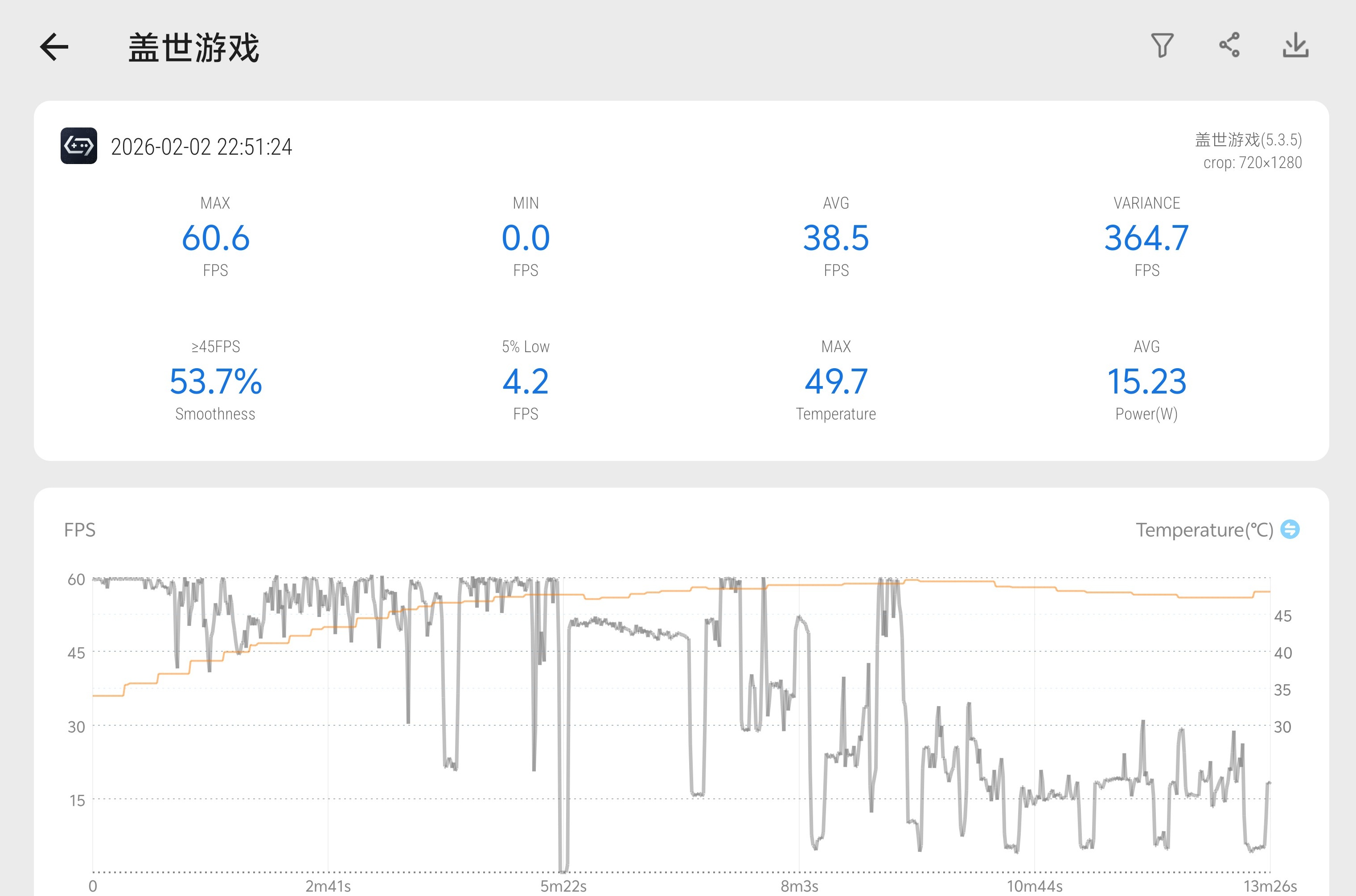The image size is (1356, 896).
Task: Tap the average Power value 15.23
Action: [1146, 381]
